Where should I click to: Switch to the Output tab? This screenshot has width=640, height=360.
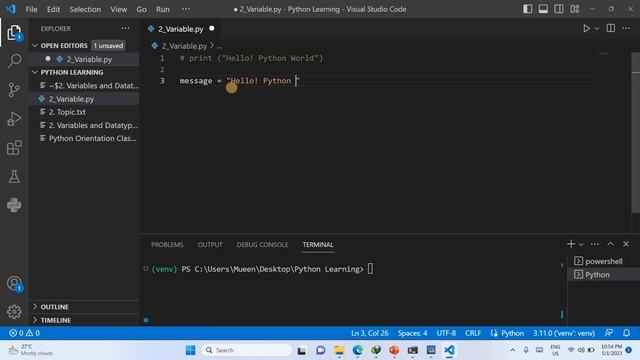pyautogui.click(x=210, y=244)
